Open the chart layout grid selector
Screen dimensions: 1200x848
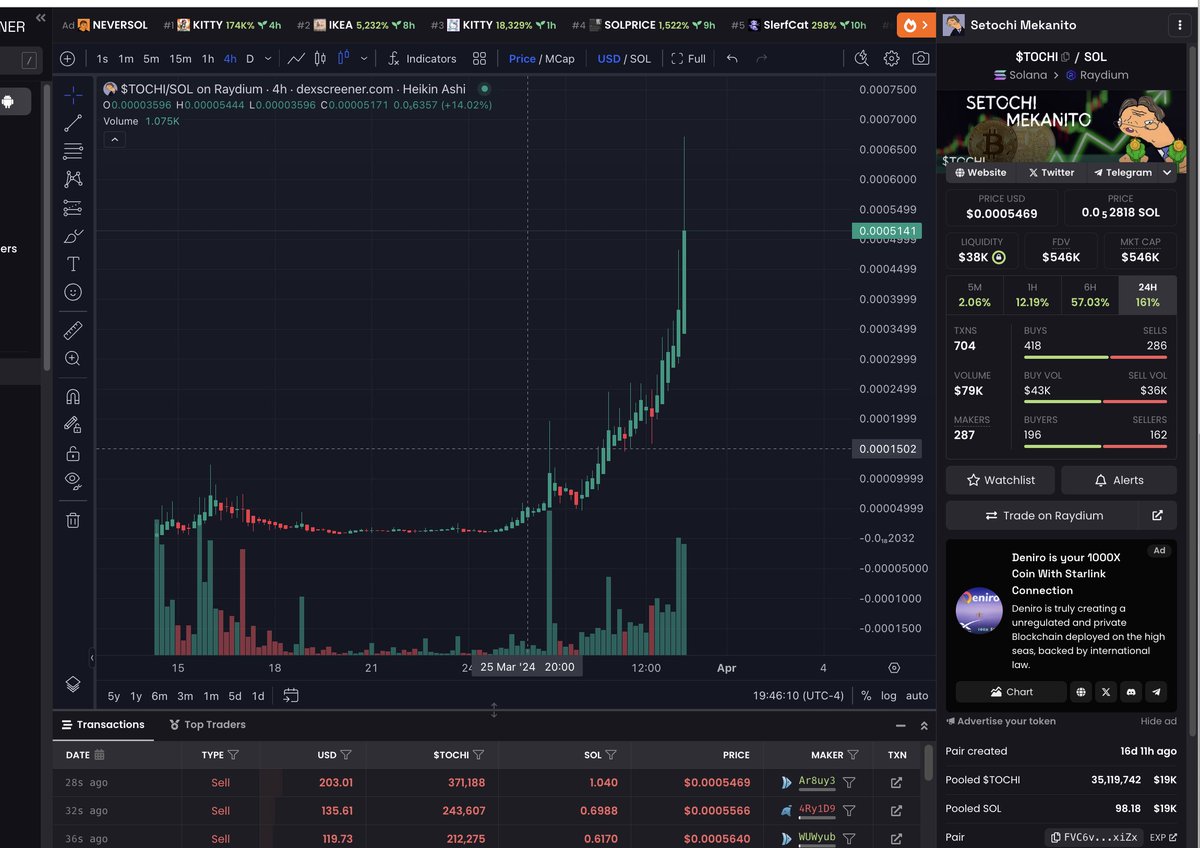coord(479,59)
